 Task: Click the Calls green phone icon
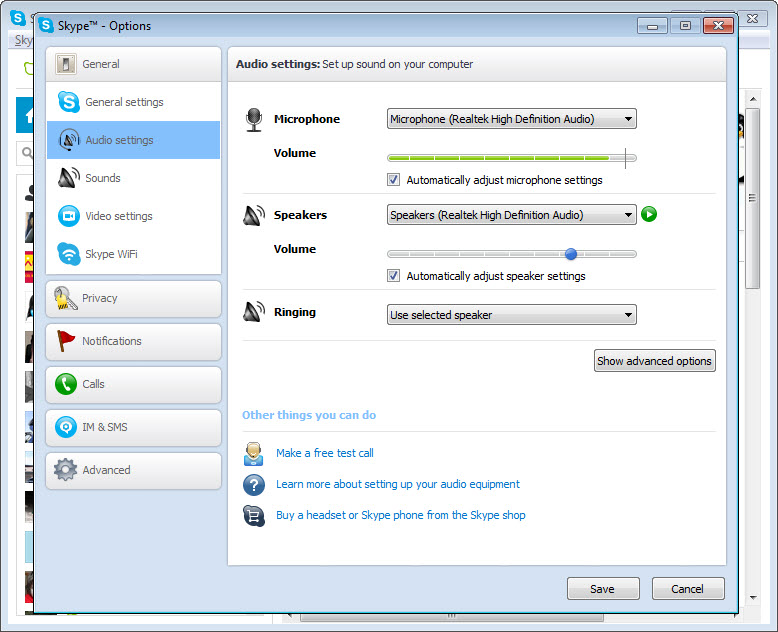65,384
